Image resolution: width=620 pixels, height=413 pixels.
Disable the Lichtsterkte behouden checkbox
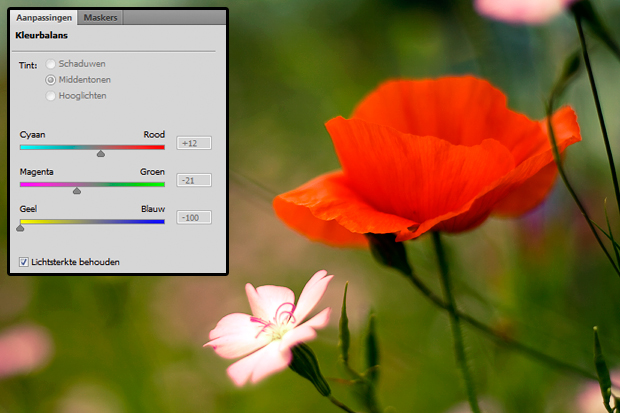click(24, 262)
